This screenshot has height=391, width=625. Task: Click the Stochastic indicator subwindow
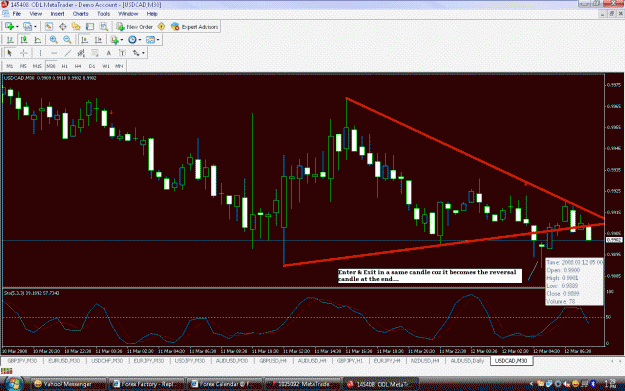[303, 318]
